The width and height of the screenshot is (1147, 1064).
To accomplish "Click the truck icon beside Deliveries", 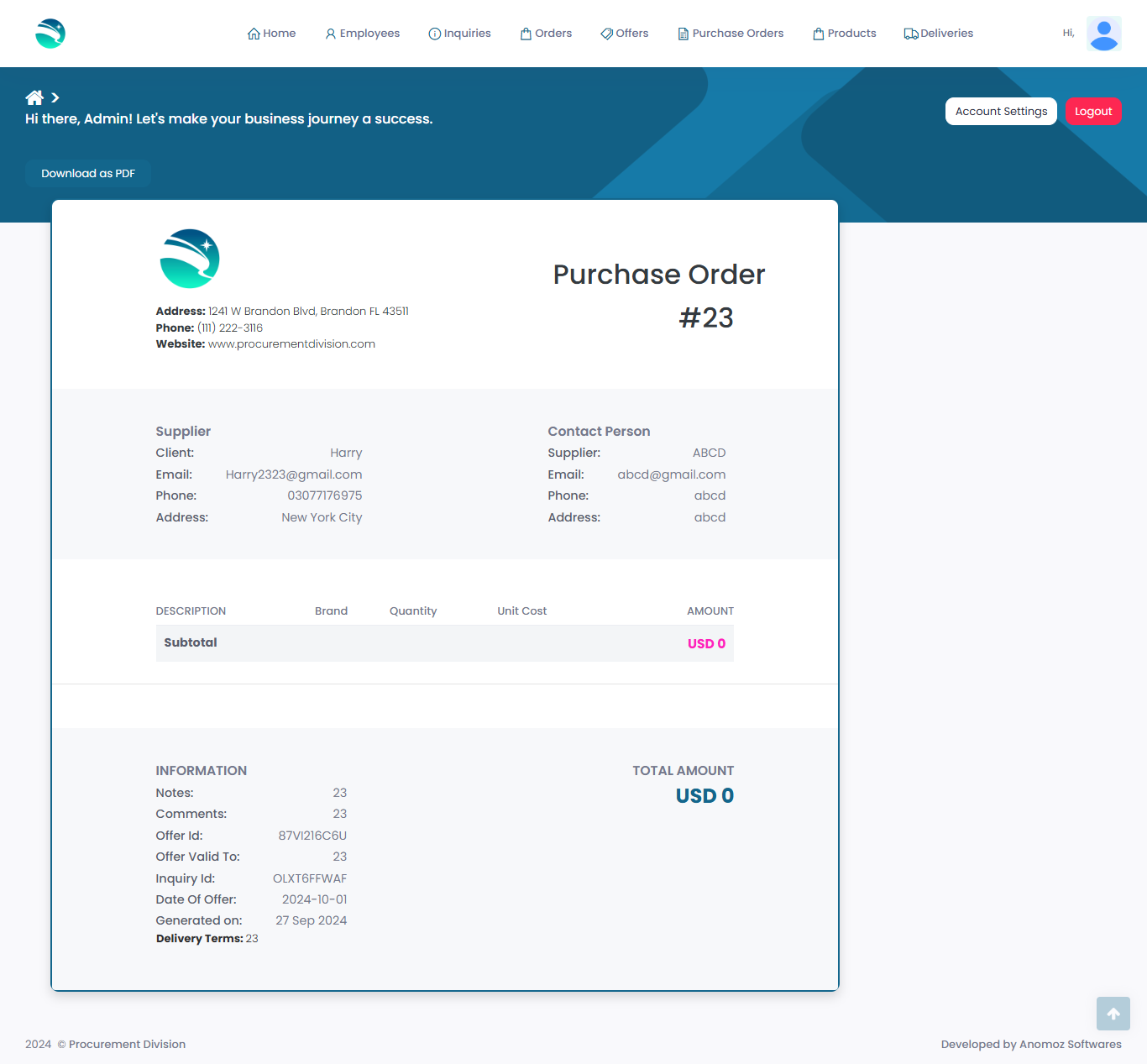I will pos(911,34).
